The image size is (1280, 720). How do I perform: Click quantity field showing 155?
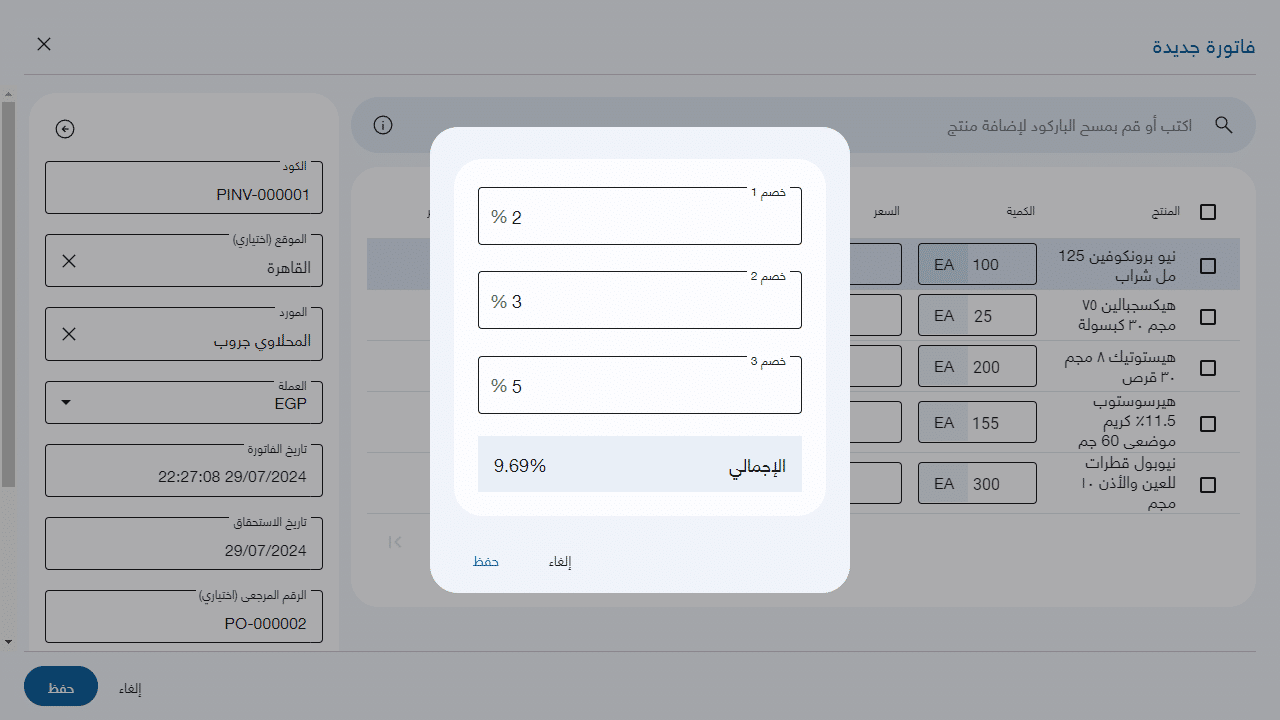click(x=1002, y=422)
